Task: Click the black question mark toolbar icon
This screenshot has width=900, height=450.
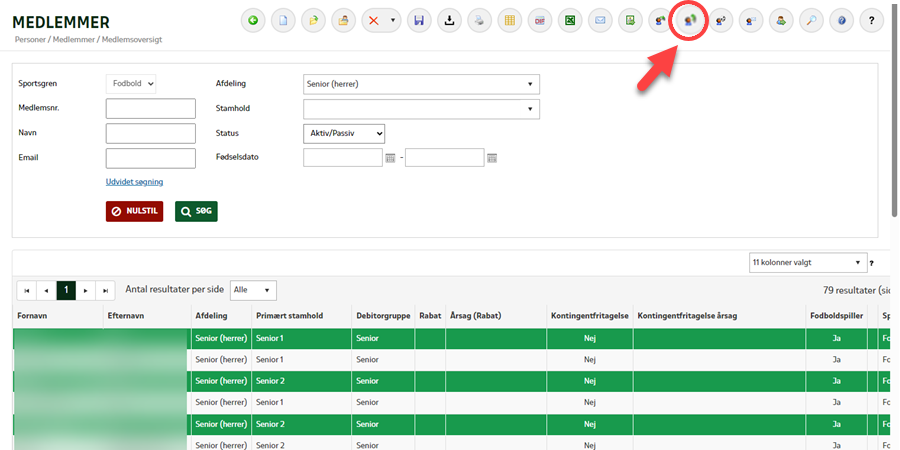Action: [x=871, y=21]
